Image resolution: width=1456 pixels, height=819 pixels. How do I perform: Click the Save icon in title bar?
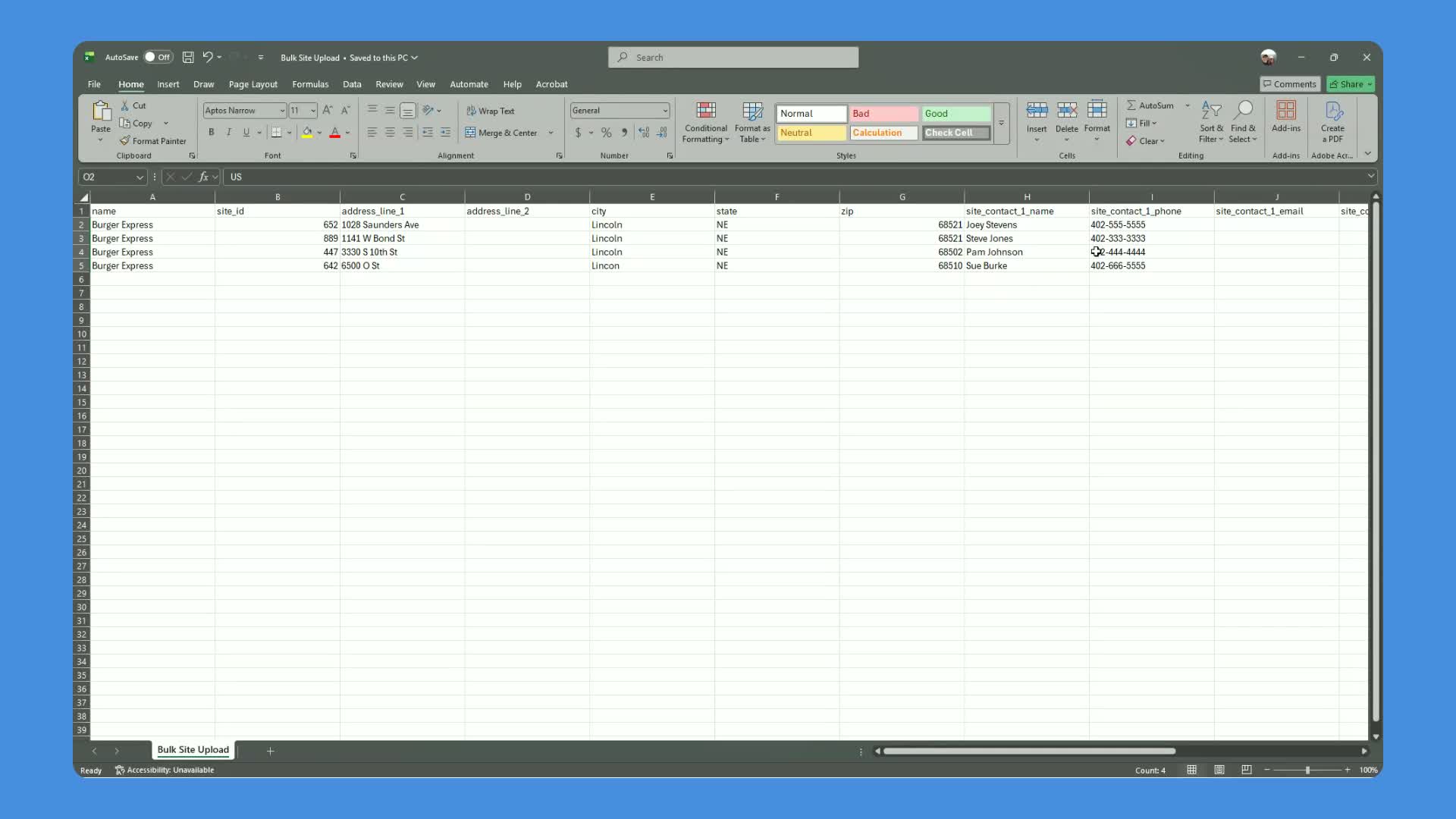pyautogui.click(x=188, y=57)
